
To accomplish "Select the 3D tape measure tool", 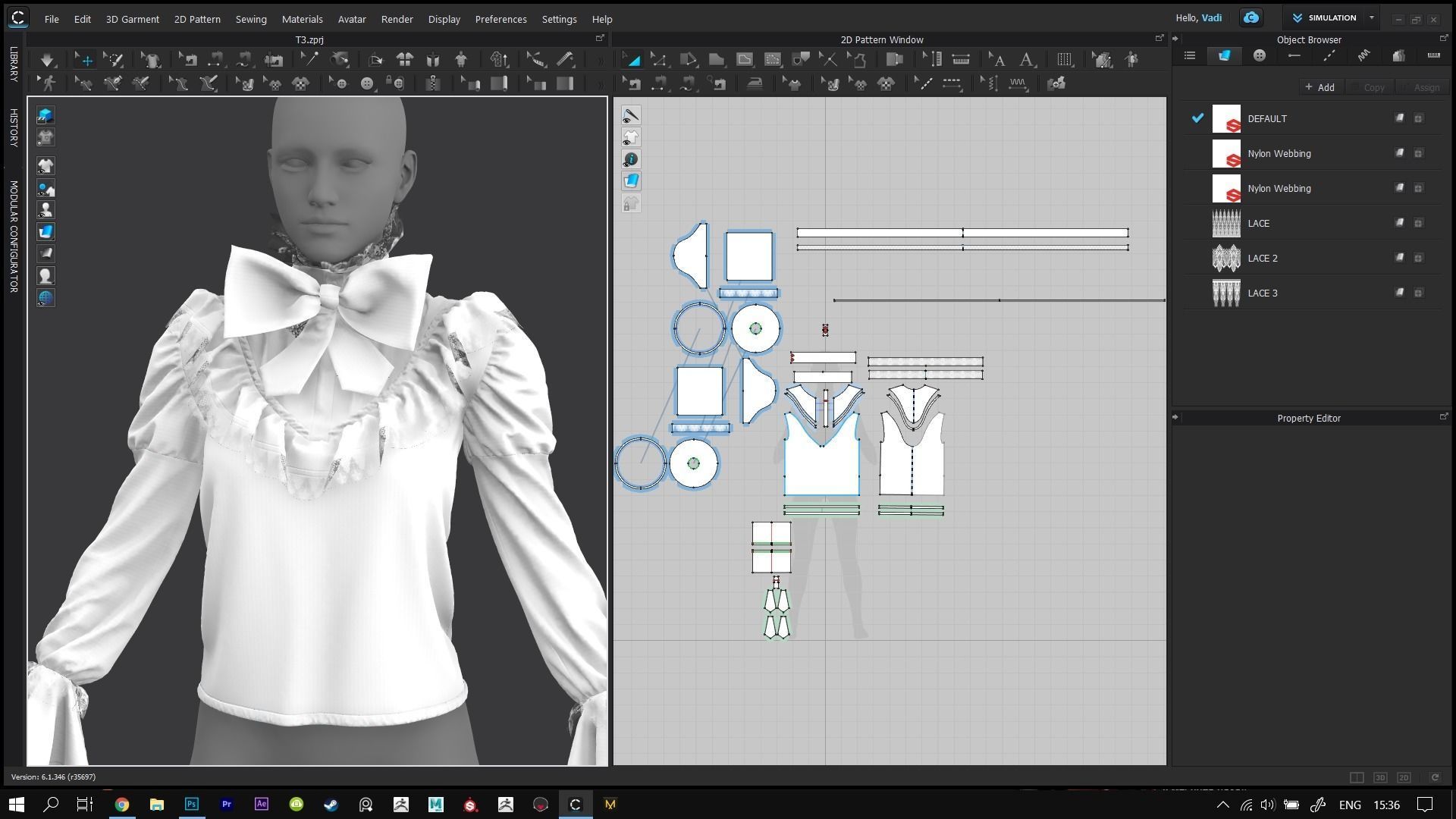I will (x=565, y=59).
